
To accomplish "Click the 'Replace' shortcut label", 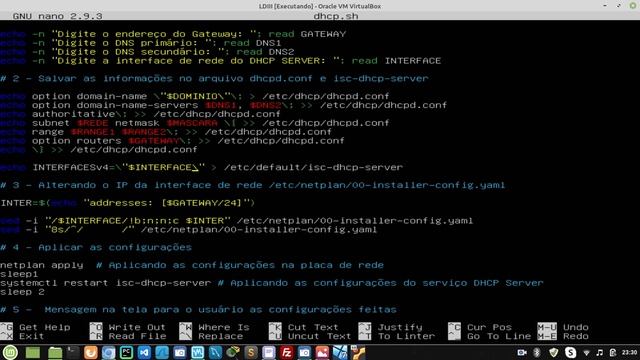I will coord(220,336).
